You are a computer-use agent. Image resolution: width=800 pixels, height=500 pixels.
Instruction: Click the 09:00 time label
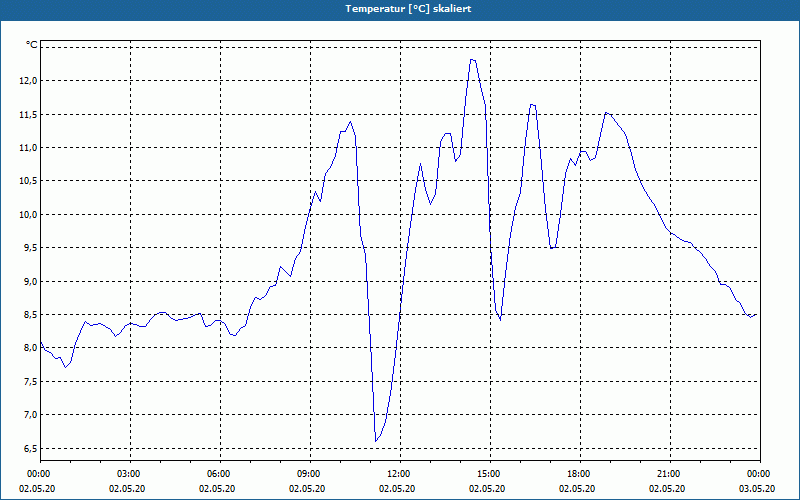pyautogui.click(x=310, y=474)
